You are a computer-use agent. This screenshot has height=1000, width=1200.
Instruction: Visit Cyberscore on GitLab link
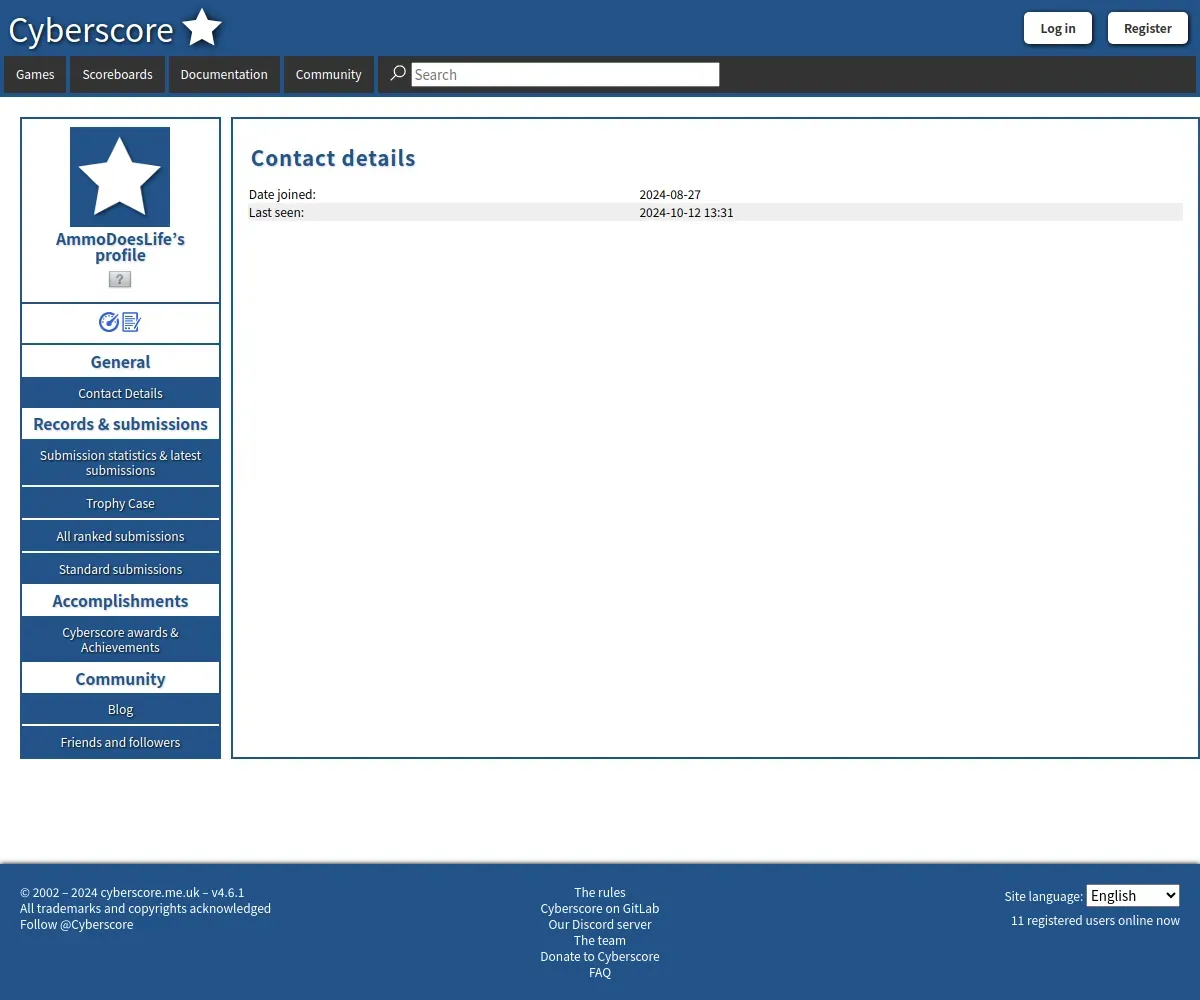point(600,908)
